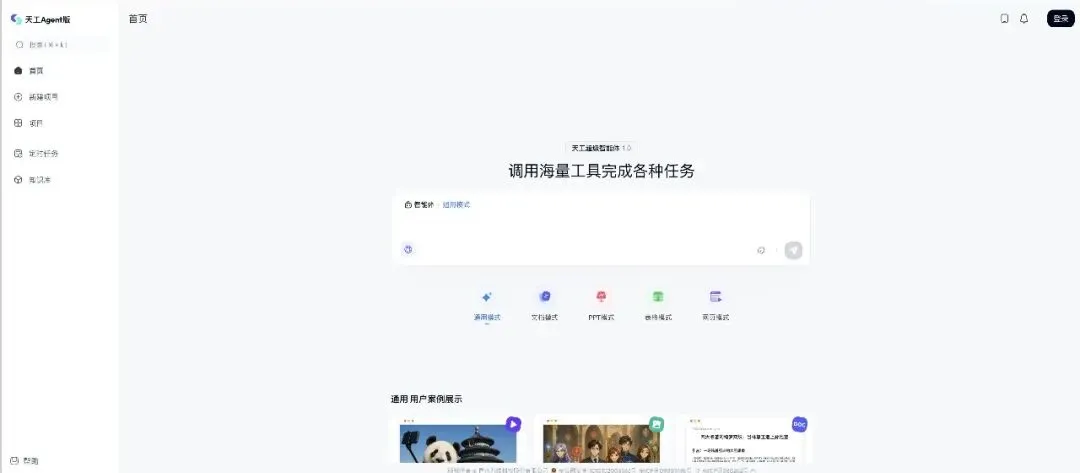This screenshot has width=1080, height=473.
Task: Click the 天工超级智能体 1.0 badge
Action: (601, 148)
